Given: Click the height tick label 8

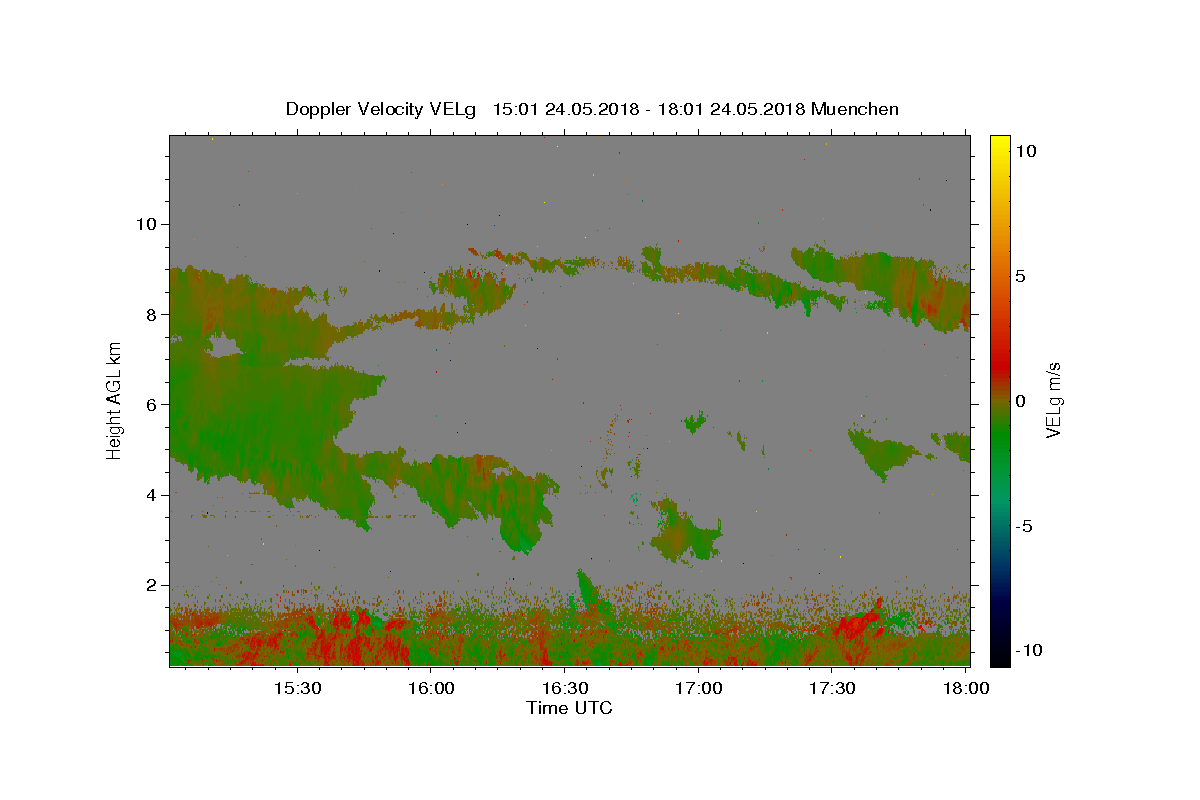Looking at the screenshot, I should (152, 314).
